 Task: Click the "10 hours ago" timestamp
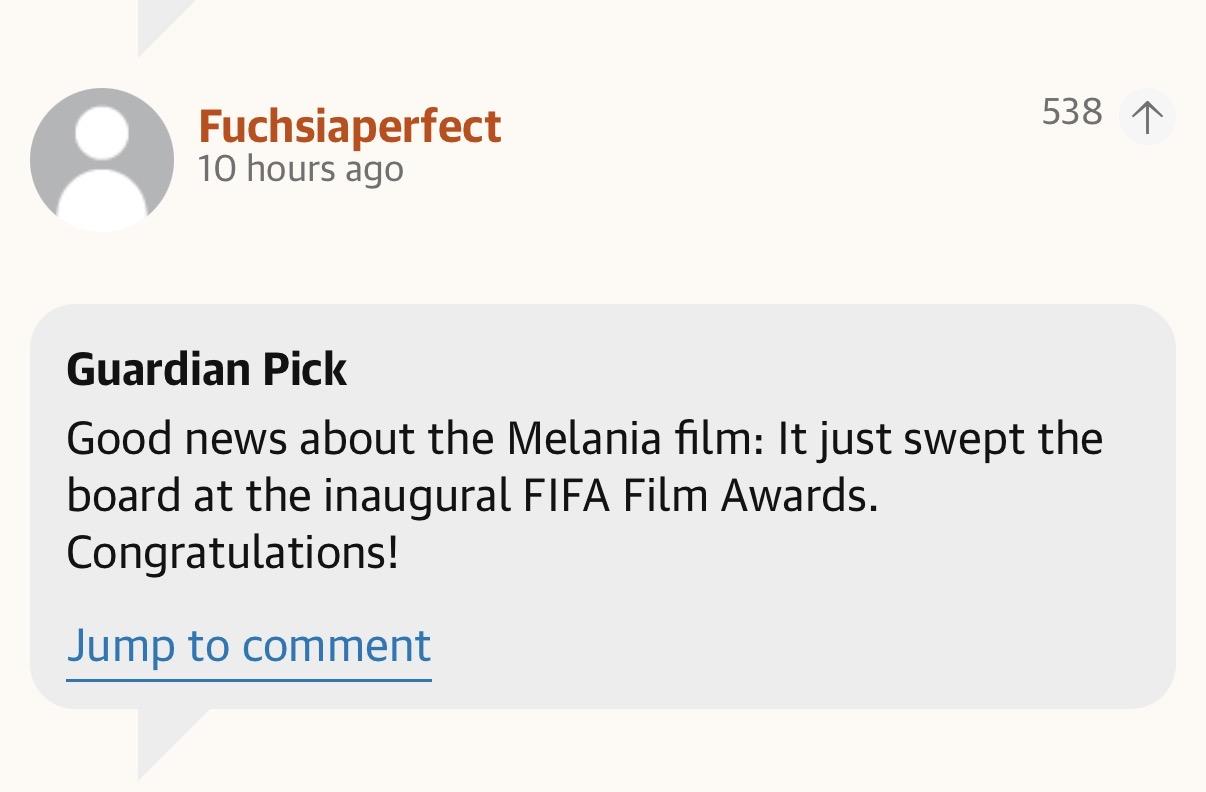pos(300,168)
